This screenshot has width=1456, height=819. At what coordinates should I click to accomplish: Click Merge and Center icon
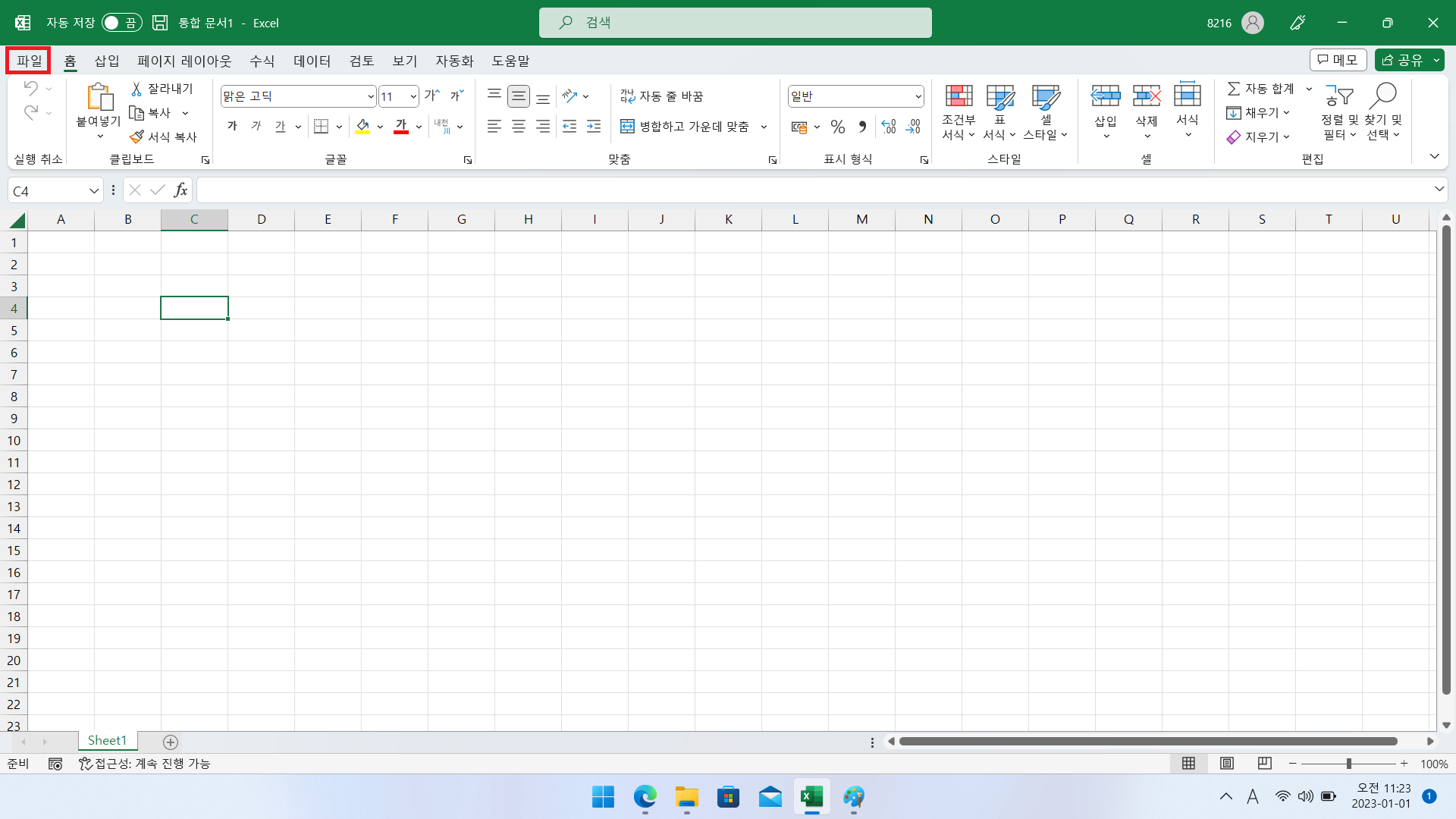[x=627, y=127]
